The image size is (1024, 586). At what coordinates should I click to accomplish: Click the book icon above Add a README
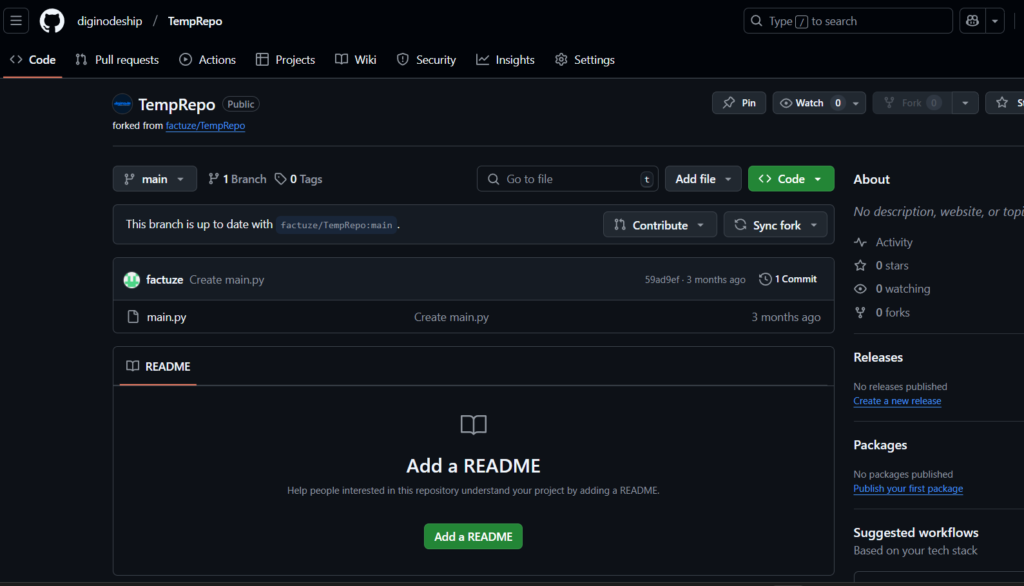(473, 425)
